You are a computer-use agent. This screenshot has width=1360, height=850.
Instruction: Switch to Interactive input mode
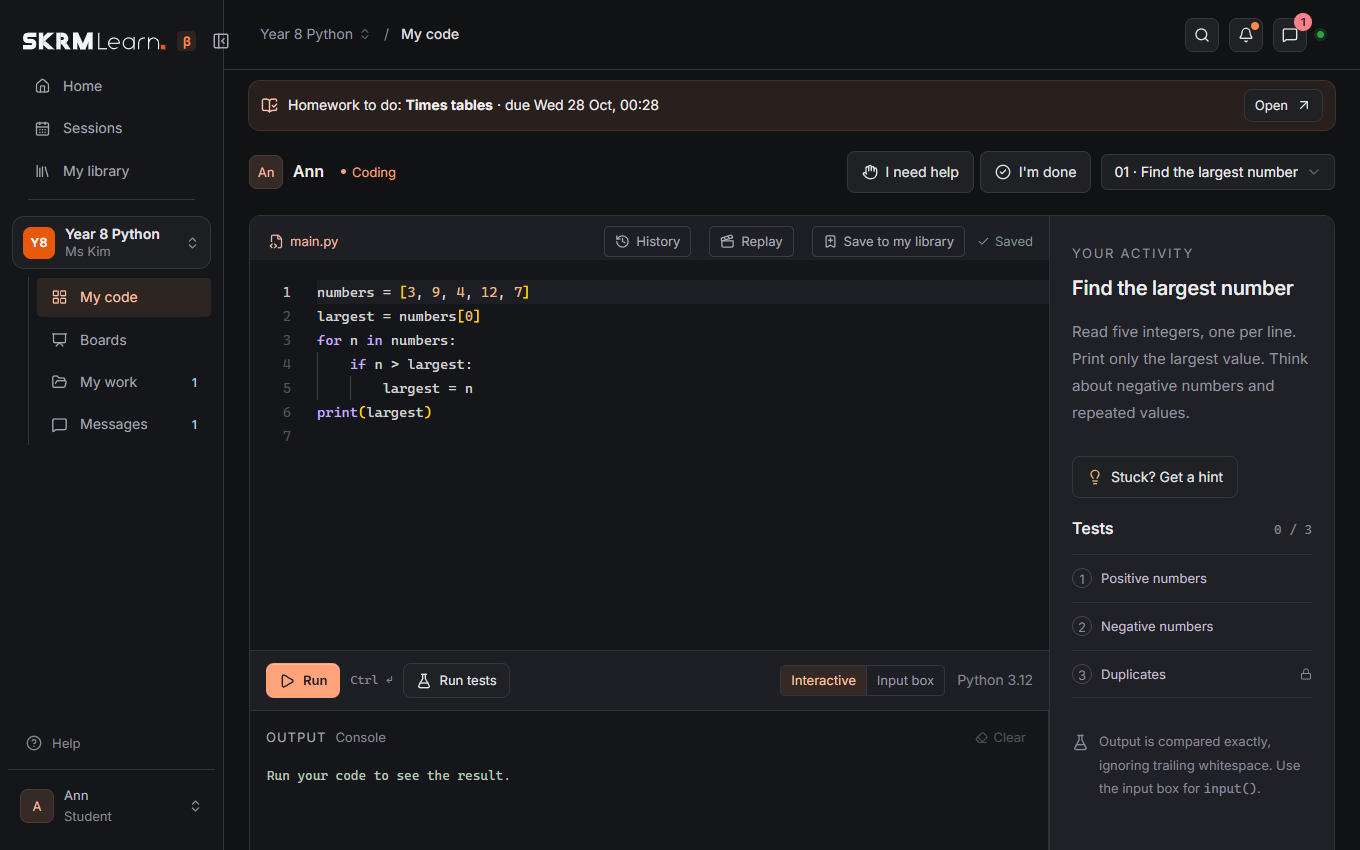(x=823, y=681)
